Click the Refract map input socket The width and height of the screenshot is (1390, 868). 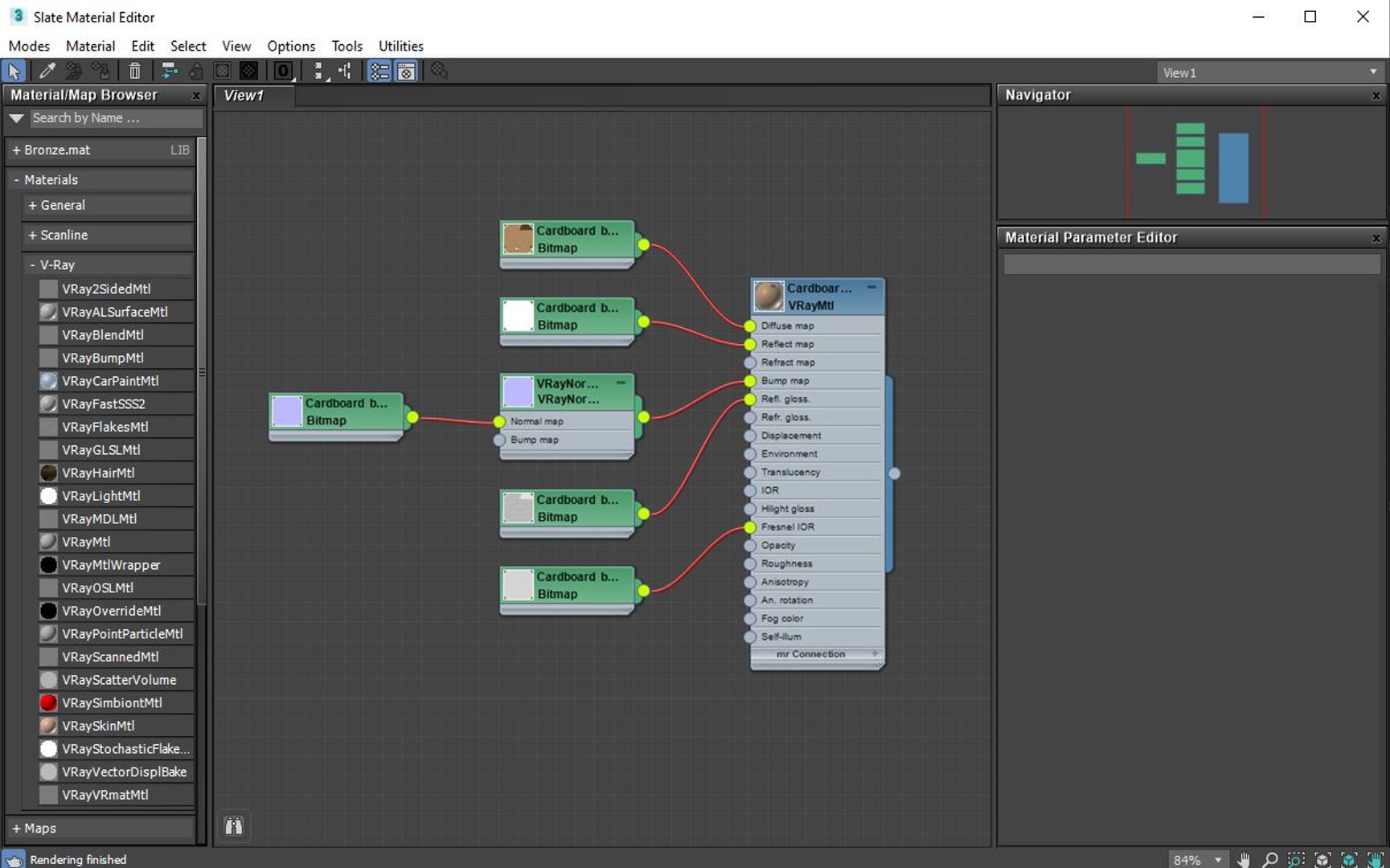click(750, 362)
